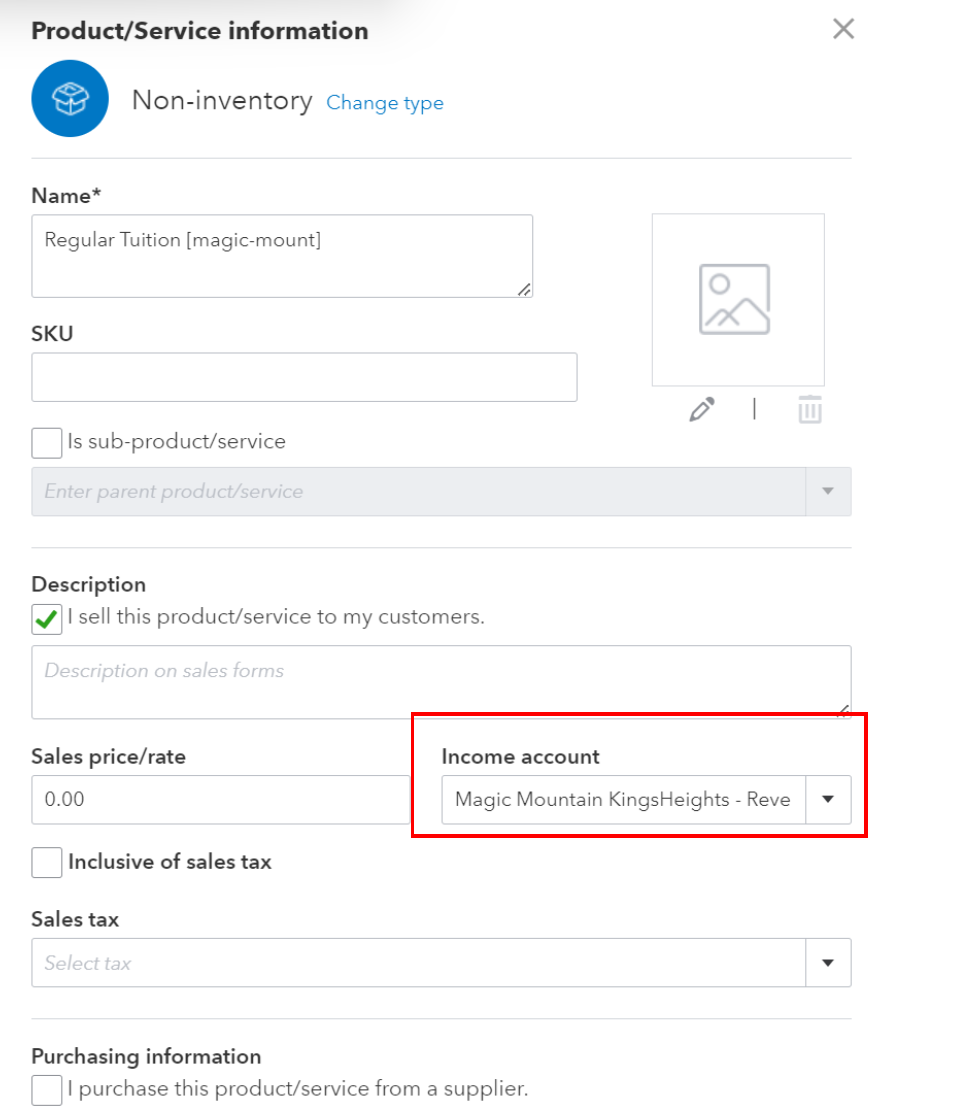Click the image placeholder thumbnail
958x1114 pixels.
(x=738, y=300)
